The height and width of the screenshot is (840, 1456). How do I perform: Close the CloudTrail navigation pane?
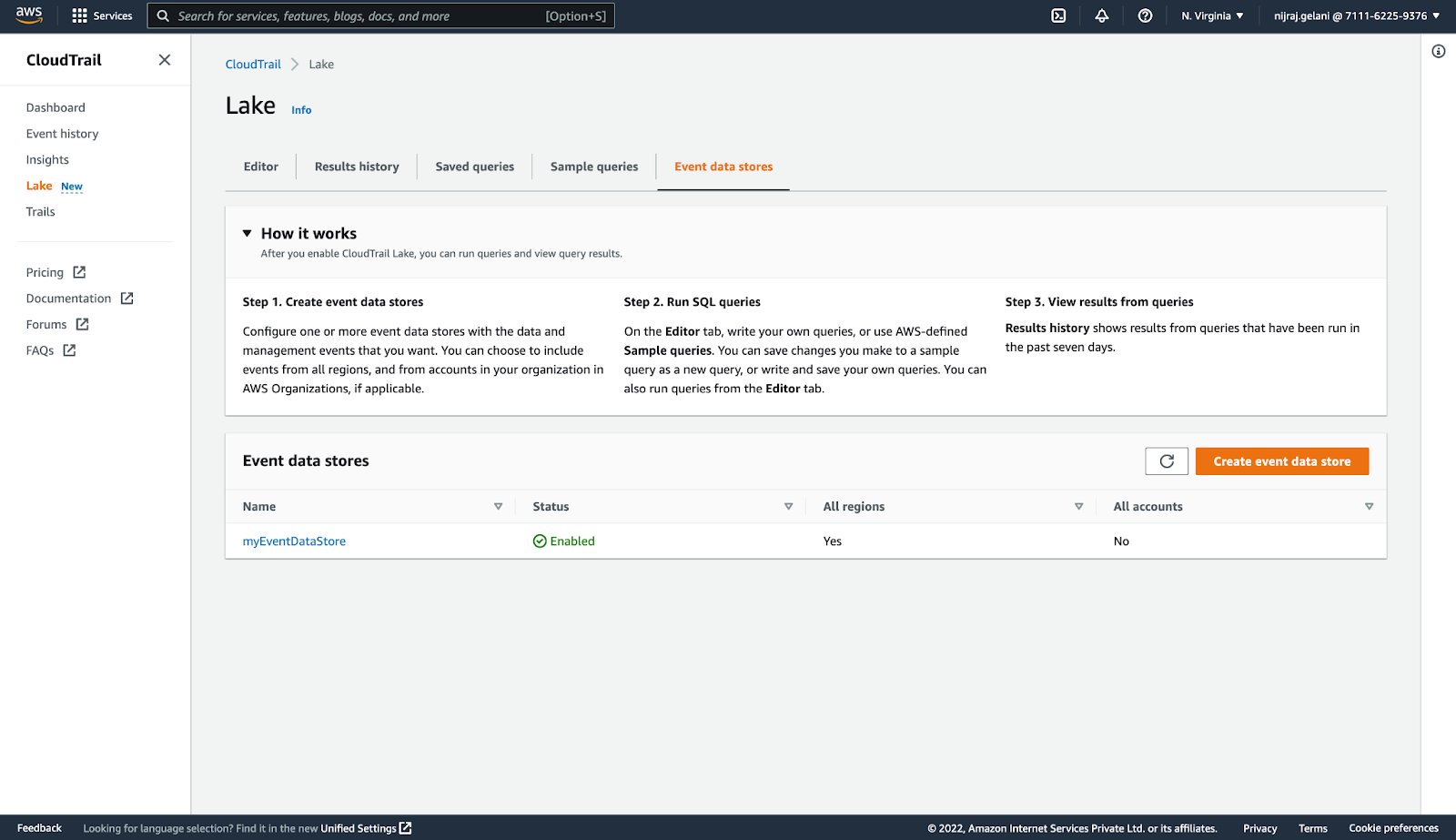[x=164, y=59]
